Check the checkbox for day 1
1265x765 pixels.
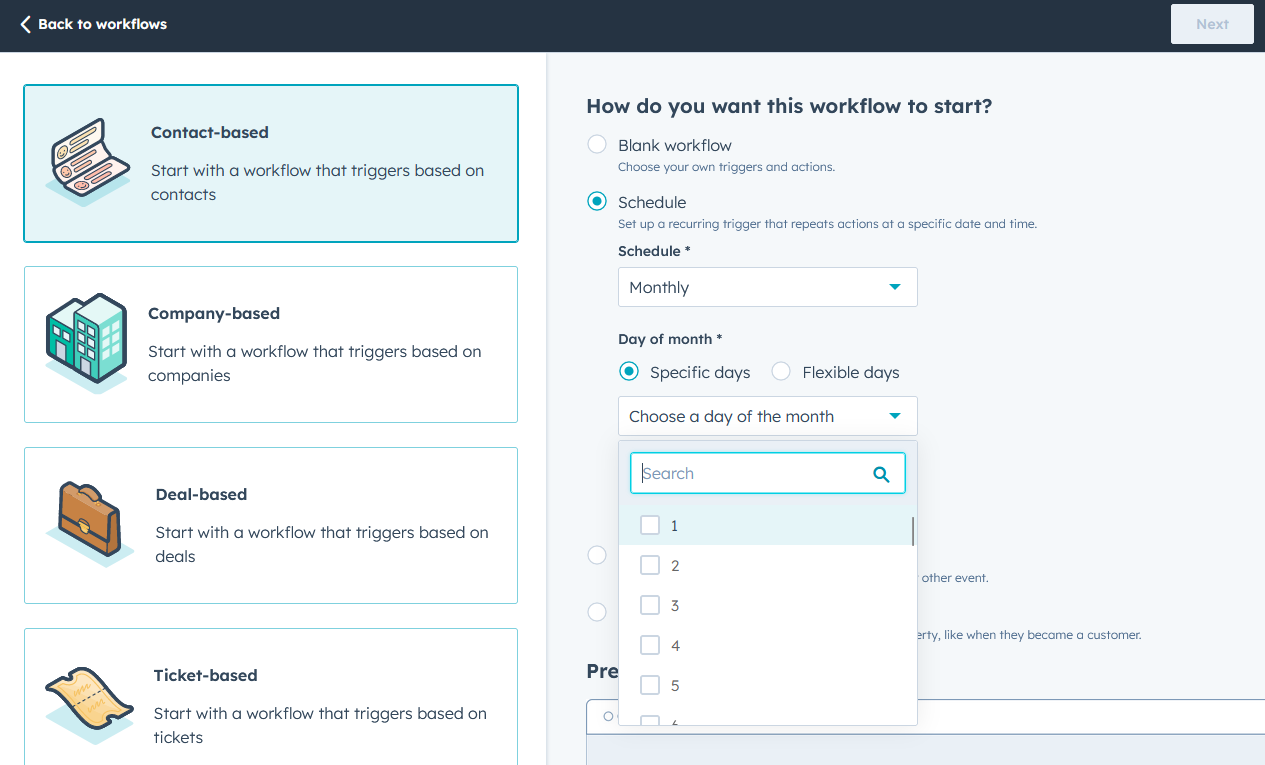click(x=650, y=524)
